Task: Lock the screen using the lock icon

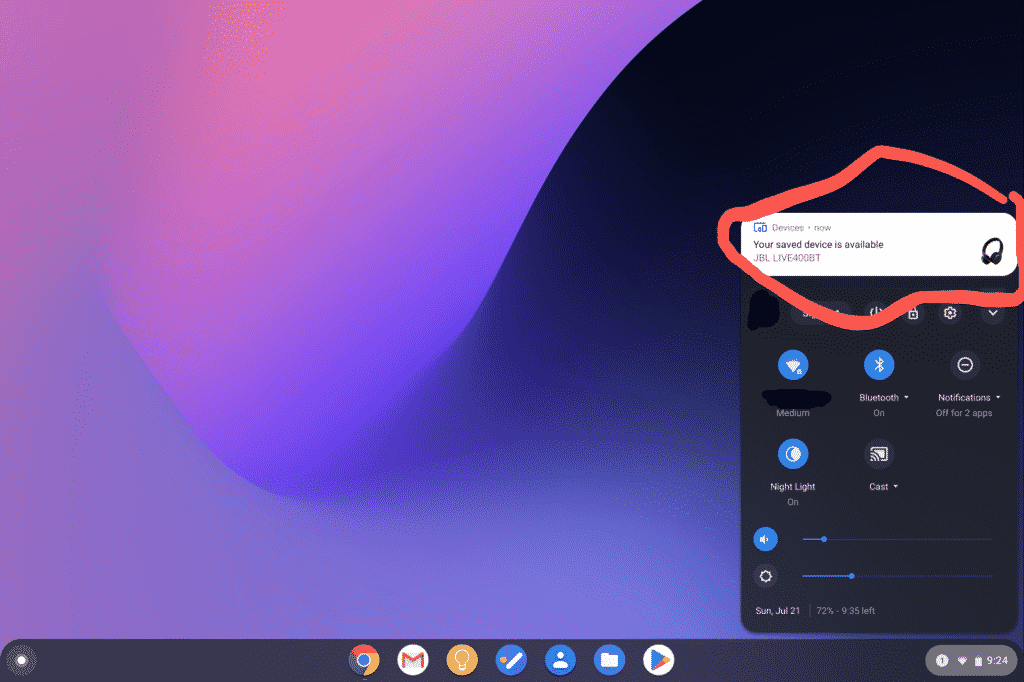Action: click(912, 312)
